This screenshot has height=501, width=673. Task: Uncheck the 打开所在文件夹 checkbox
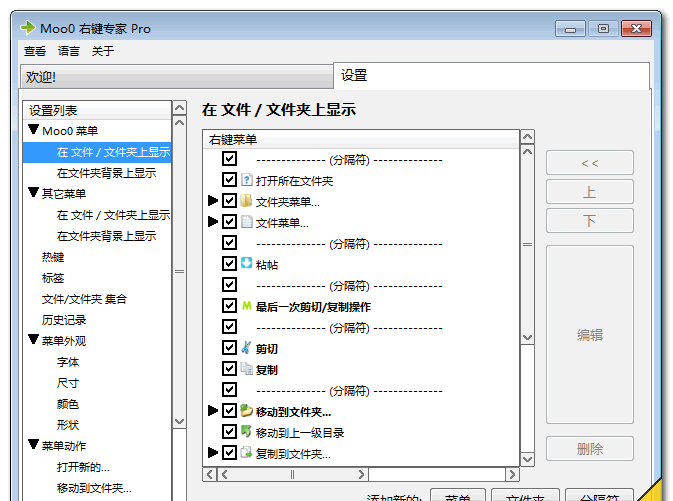(229, 179)
